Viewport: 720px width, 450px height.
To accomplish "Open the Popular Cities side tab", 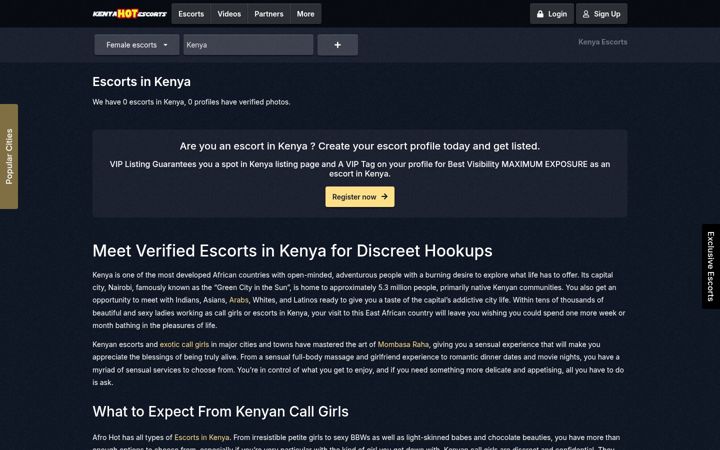I will (9, 157).
